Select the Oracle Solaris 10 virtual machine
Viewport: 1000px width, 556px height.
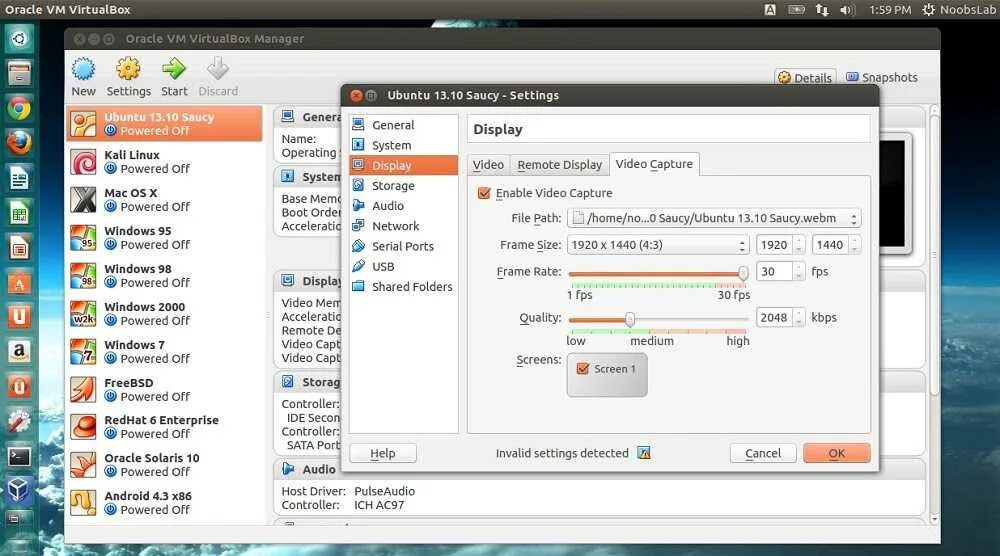tap(165, 465)
